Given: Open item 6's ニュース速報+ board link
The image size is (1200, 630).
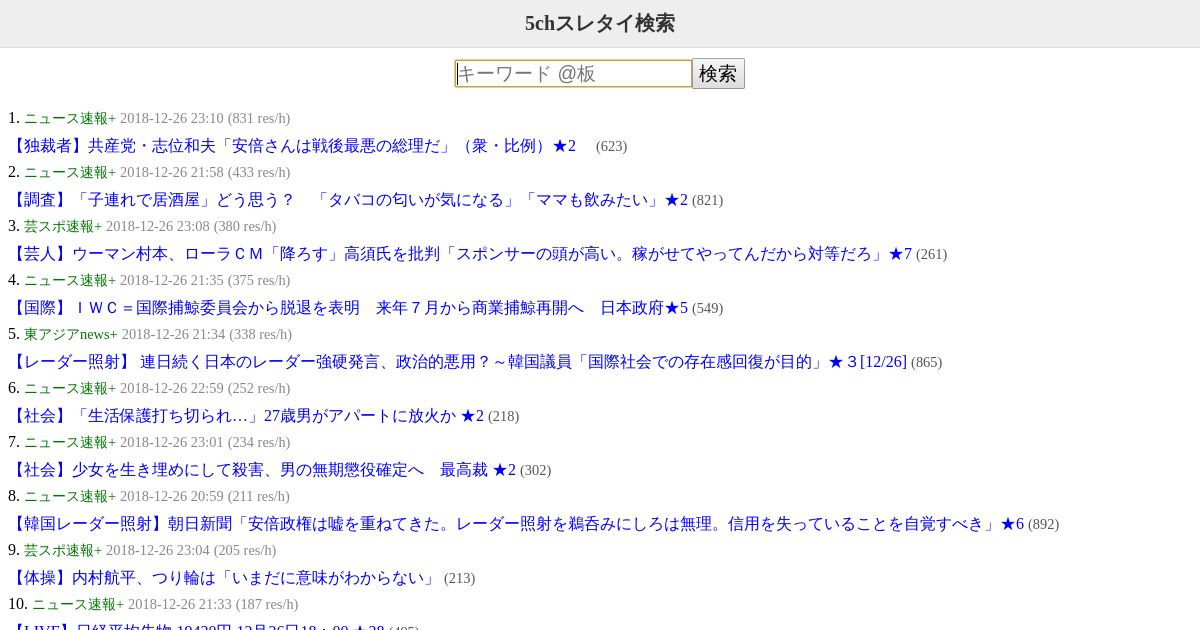Looking at the screenshot, I should (x=70, y=388).
